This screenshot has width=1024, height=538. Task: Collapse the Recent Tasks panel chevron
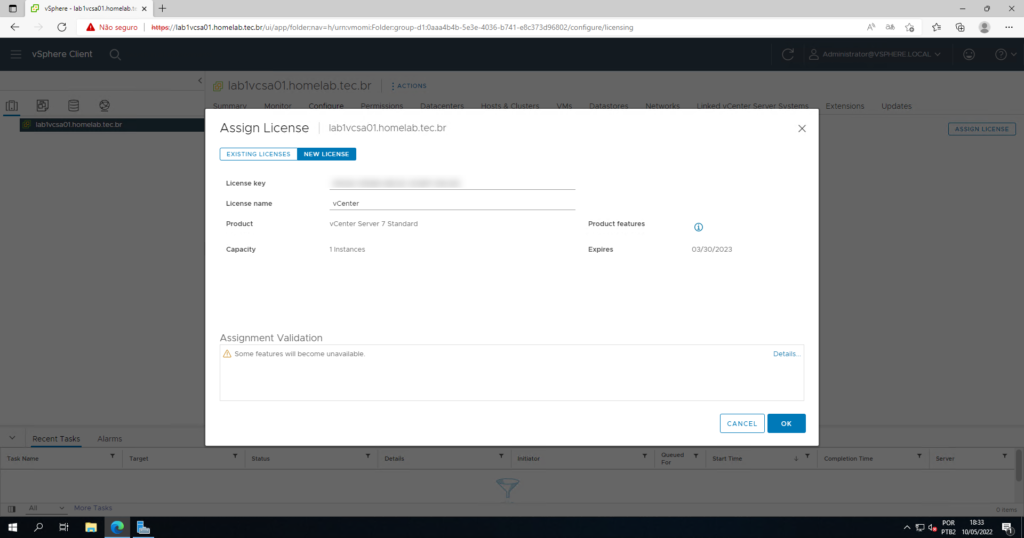(12, 438)
